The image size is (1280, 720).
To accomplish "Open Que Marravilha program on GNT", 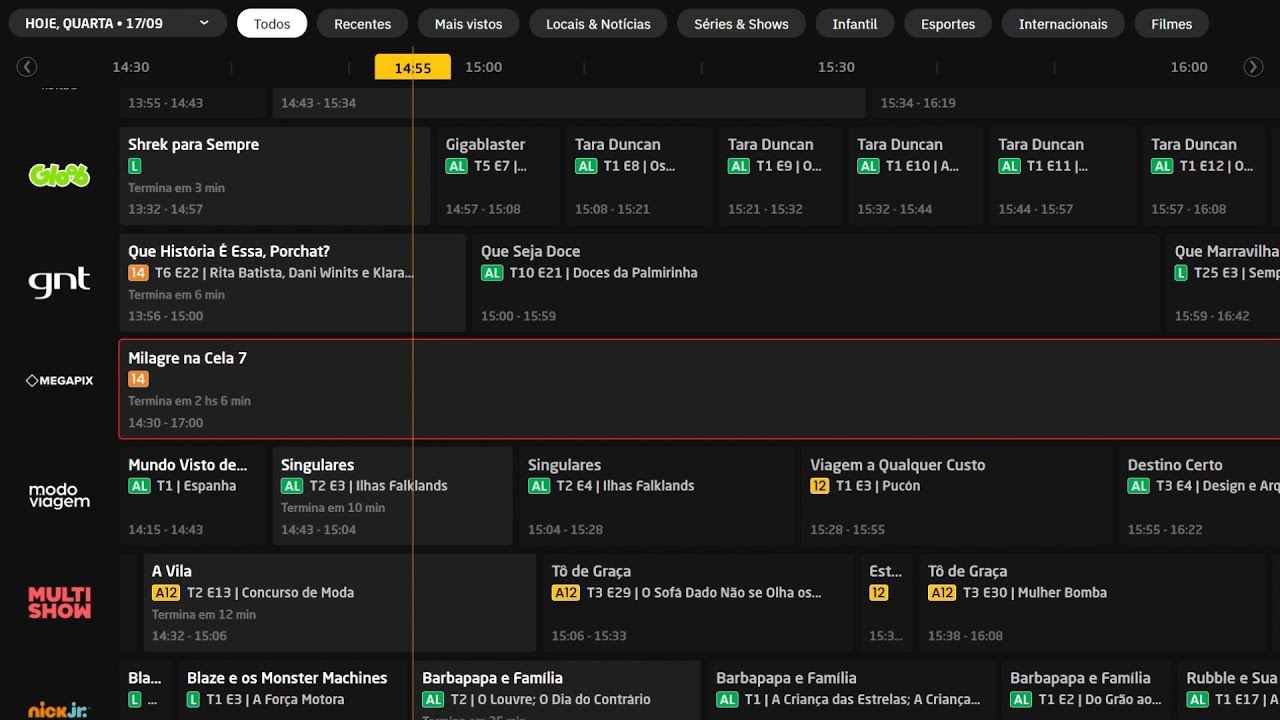I will [x=1223, y=283].
